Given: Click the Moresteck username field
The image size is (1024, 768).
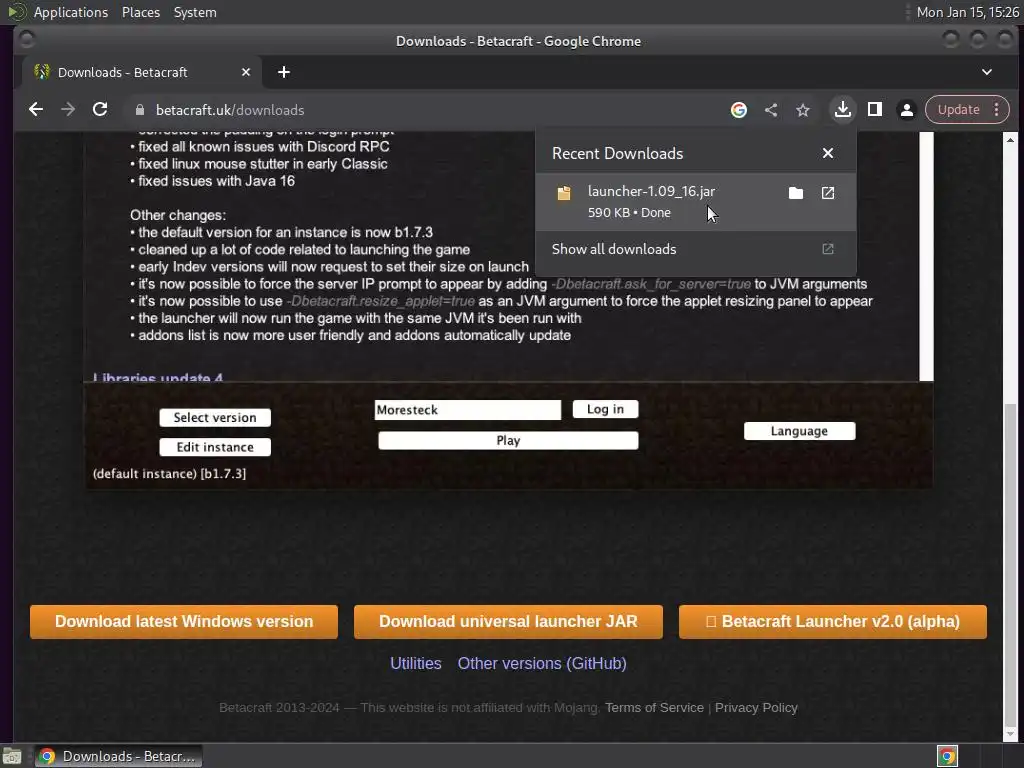Looking at the screenshot, I should (x=468, y=409).
